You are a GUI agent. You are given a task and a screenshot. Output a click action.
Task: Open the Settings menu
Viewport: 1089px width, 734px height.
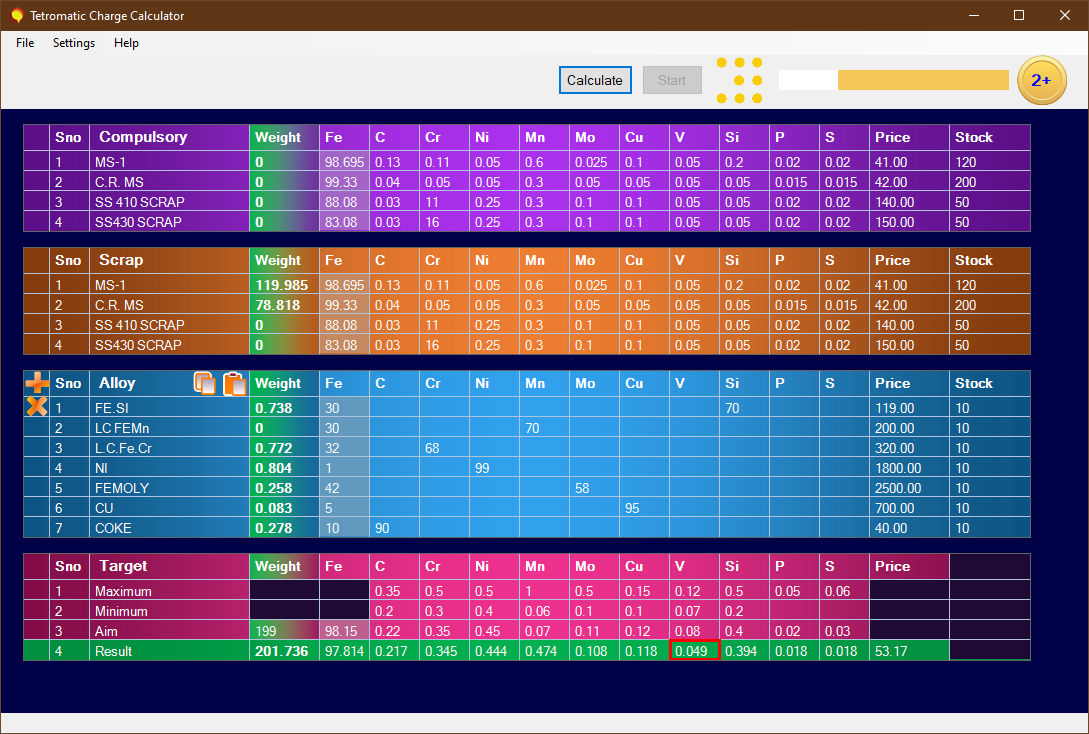[x=73, y=43]
